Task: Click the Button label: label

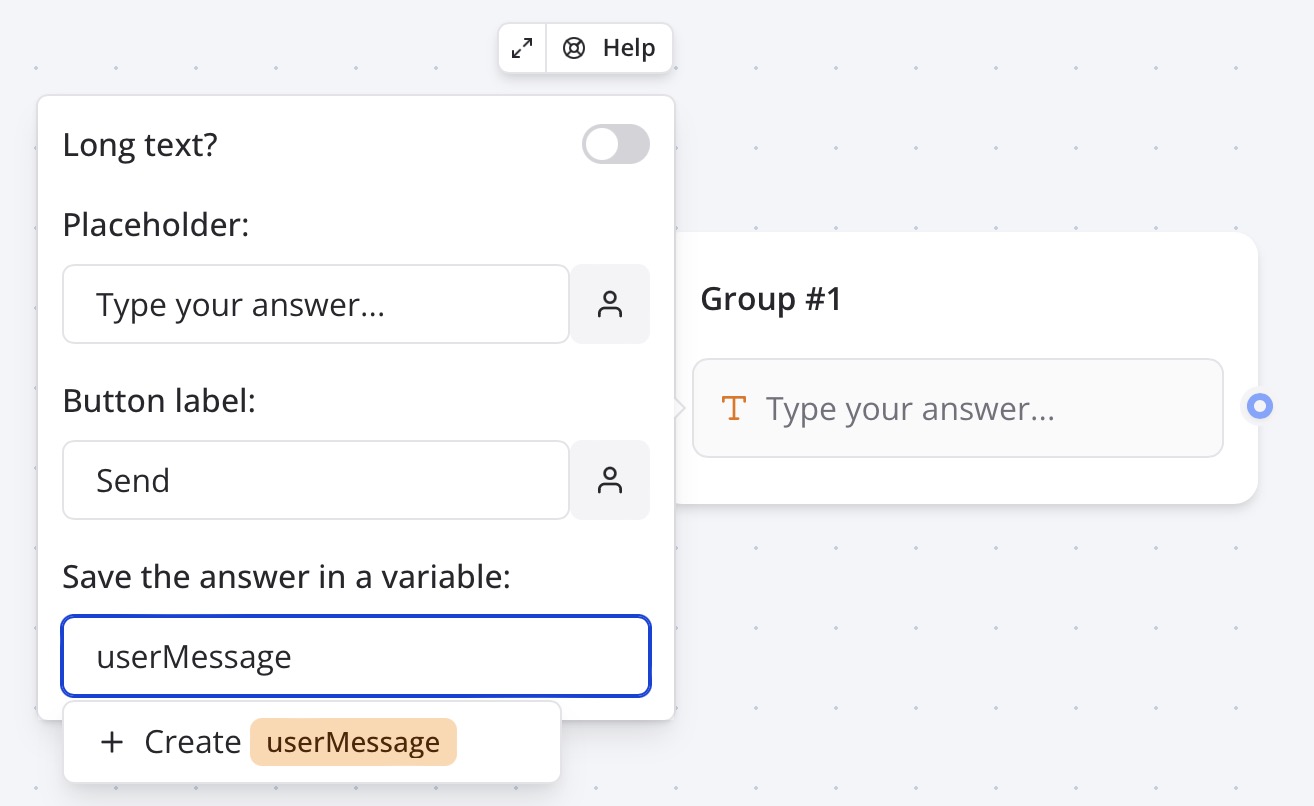Action: [x=159, y=401]
